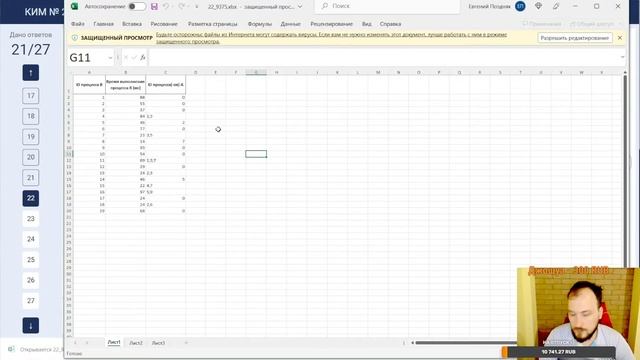Click the vertical scrollbar of the sheet
This screenshot has height=360, width=640.
click(x=625, y=171)
